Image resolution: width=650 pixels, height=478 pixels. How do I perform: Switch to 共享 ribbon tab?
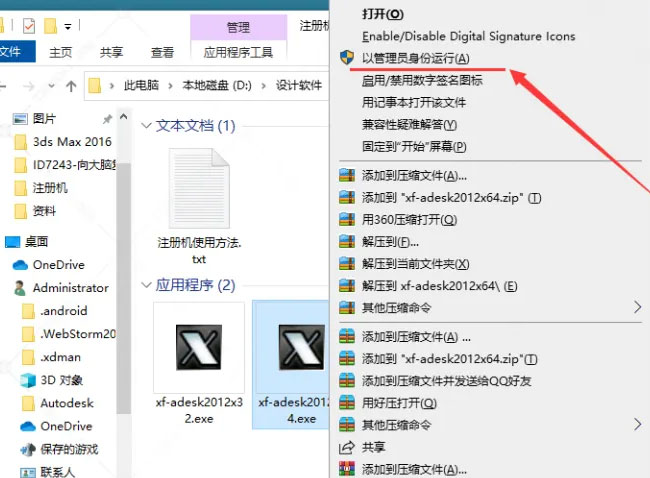point(112,52)
